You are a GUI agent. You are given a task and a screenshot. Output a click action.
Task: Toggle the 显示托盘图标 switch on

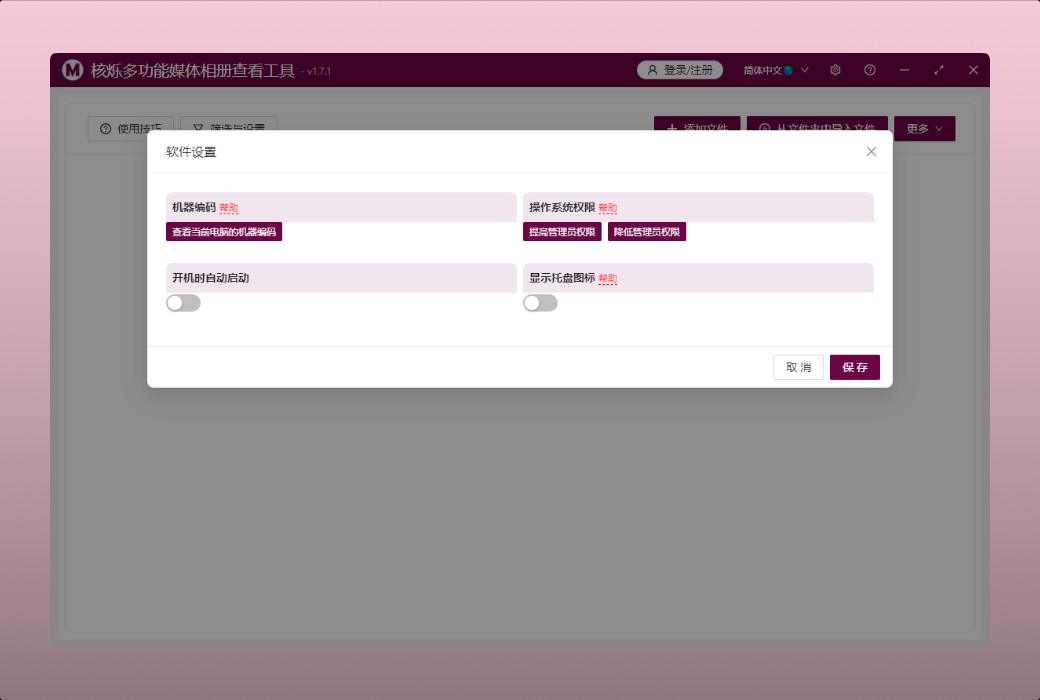point(540,303)
